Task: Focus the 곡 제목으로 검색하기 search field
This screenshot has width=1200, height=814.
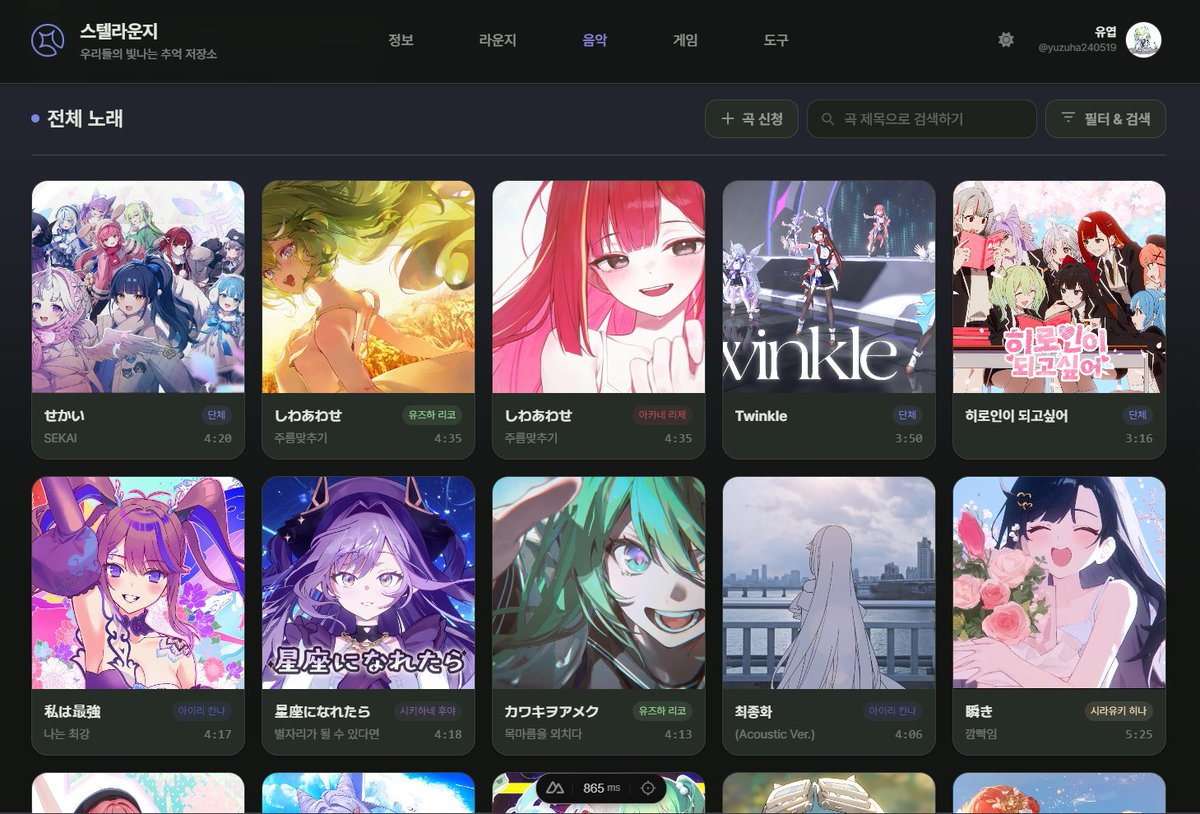Action: (922, 119)
